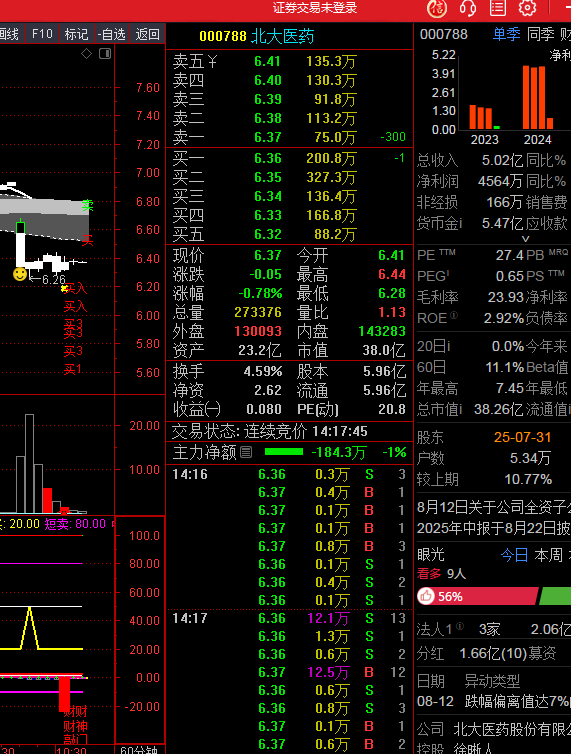The height and width of the screenshot is (754, 571).
Task: Click the 2023 profit bar chart group
Action: pyautogui.click(x=484, y=117)
